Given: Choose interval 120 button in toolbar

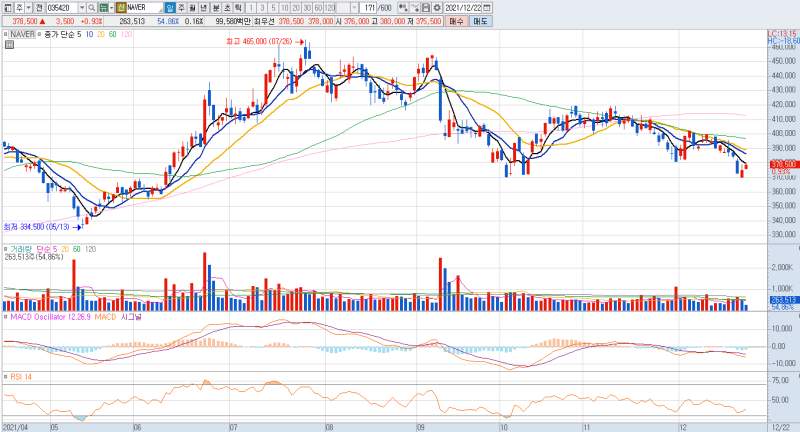Looking at the screenshot, I should click(330, 8).
